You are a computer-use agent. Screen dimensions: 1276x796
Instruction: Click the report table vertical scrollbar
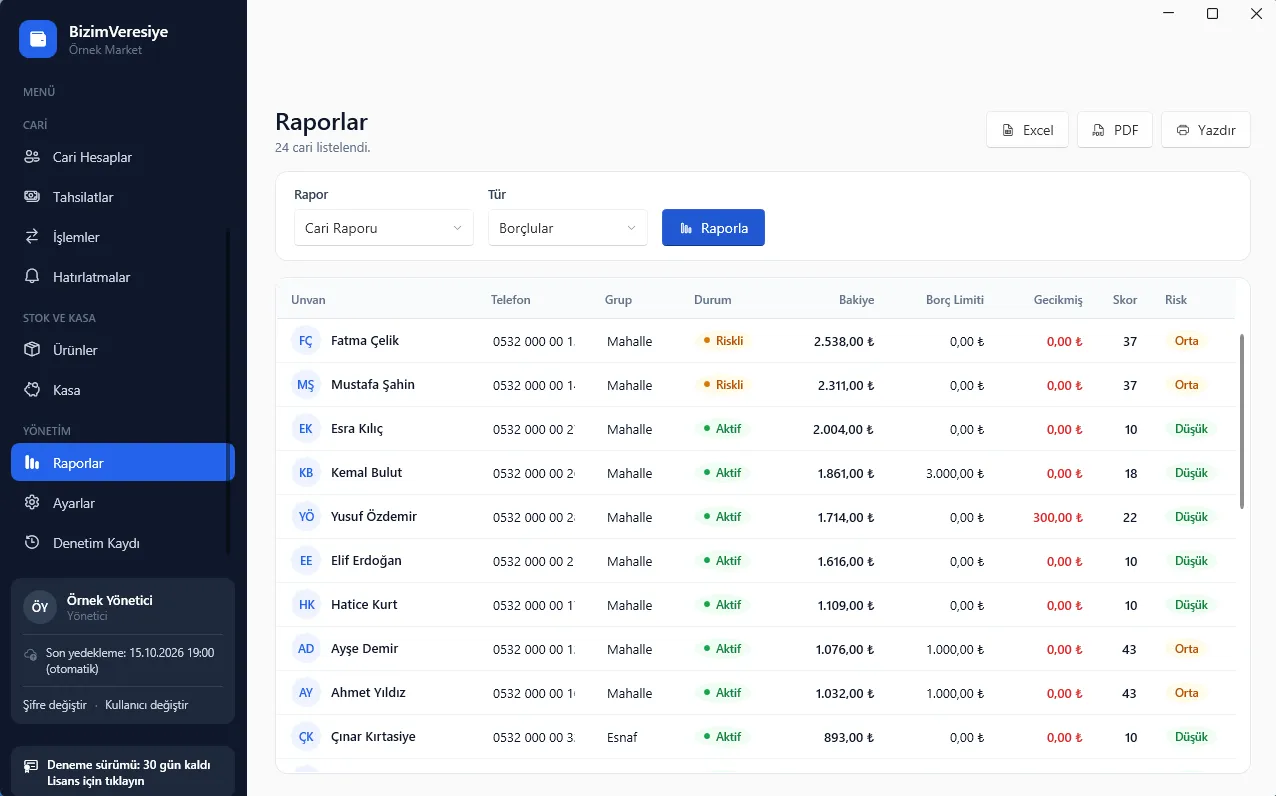[x=1242, y=421]
